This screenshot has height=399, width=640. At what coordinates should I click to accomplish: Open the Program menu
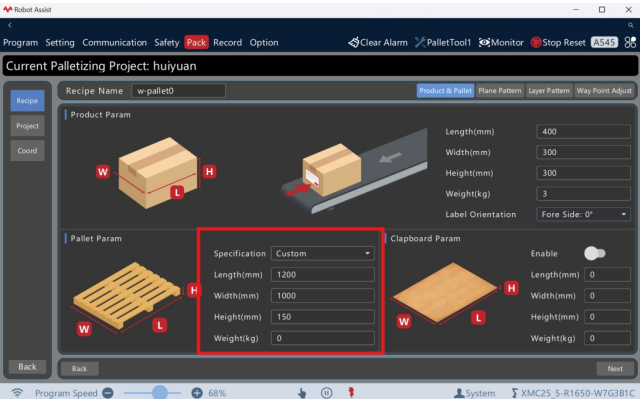pos(20,42)
